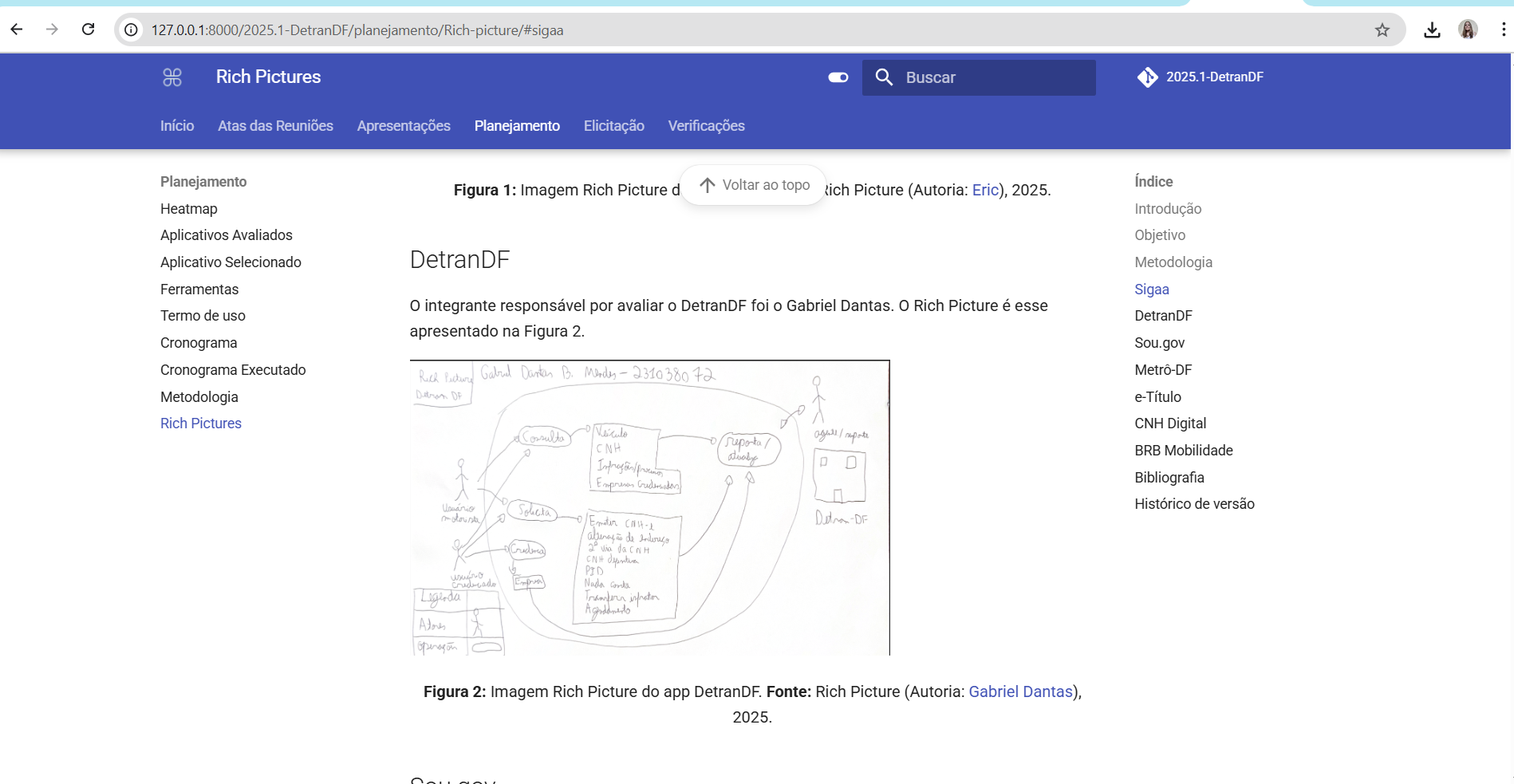The height and width of the screenshot is (784, 1514).
Task: Go to the Verificações tab
Action: [x=706, y=126]
